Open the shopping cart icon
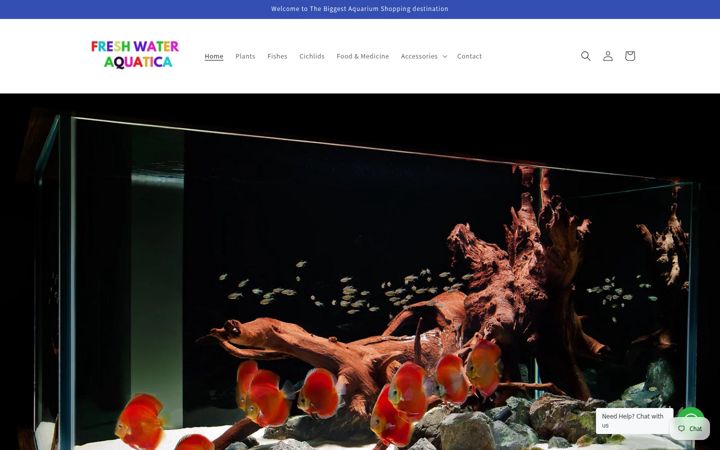Screen dimensions: 720x450 tap(630, 56)
